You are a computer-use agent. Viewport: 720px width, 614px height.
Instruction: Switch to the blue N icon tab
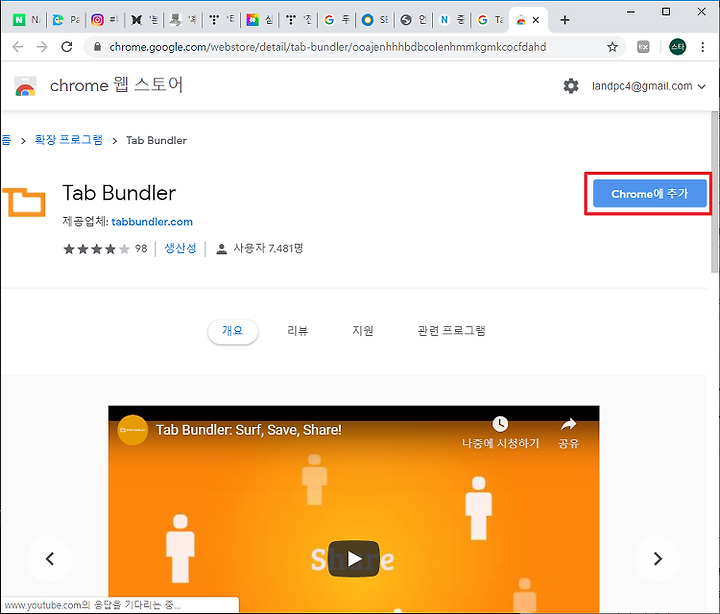[x=451, y=20]
